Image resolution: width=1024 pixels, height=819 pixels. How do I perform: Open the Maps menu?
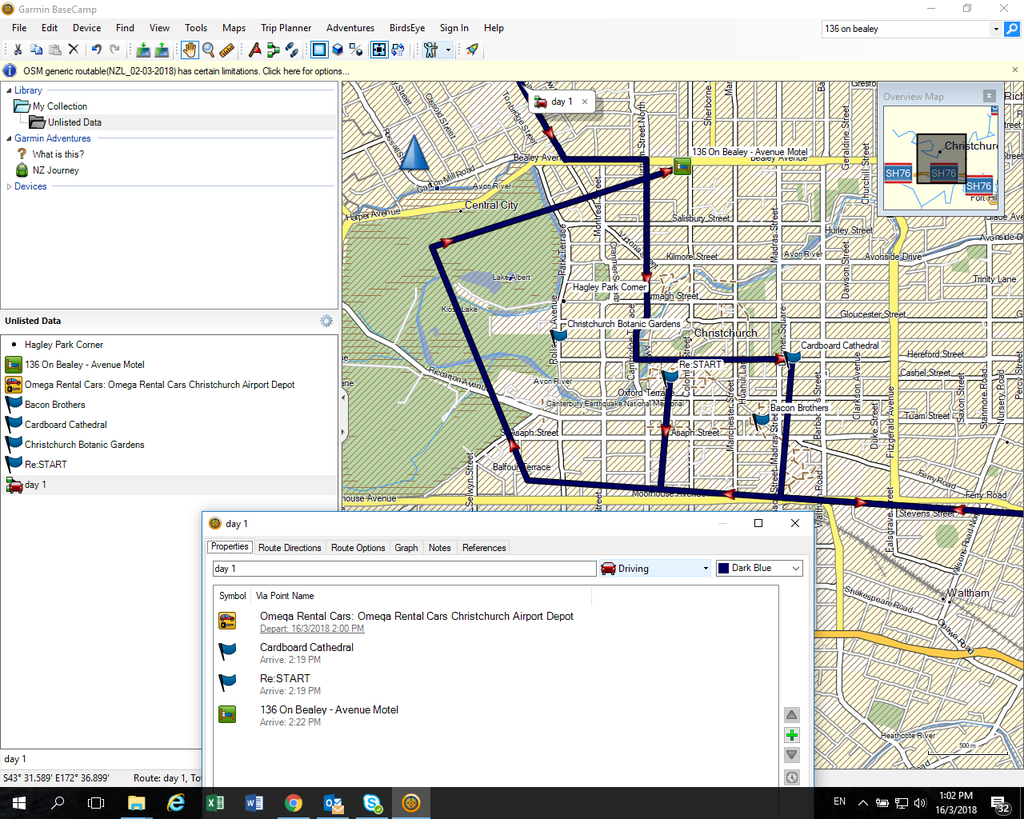[234, 28]
